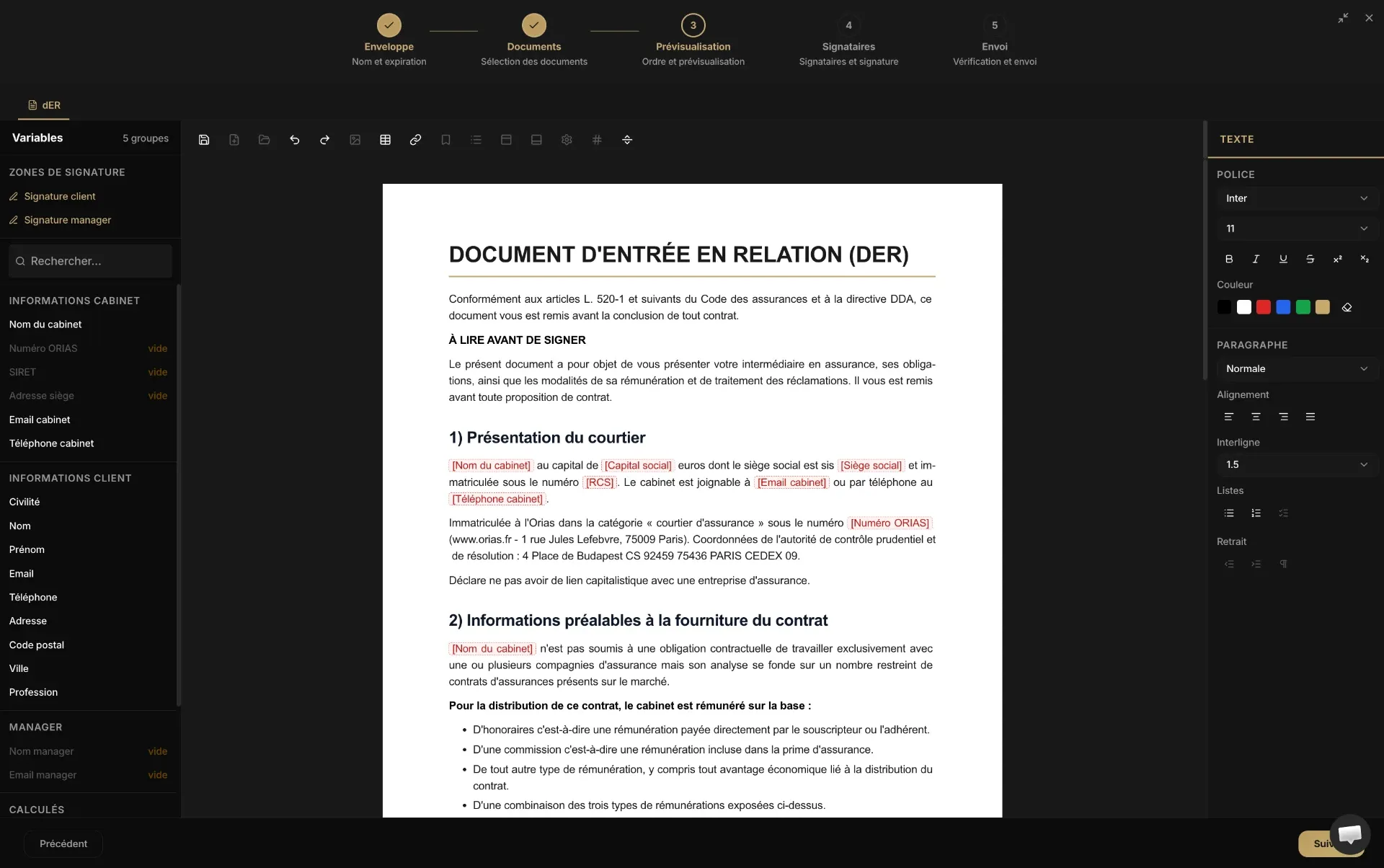Insert an image via toolbar icon
Screen dimensions: 1384x868
click(355, 140)
